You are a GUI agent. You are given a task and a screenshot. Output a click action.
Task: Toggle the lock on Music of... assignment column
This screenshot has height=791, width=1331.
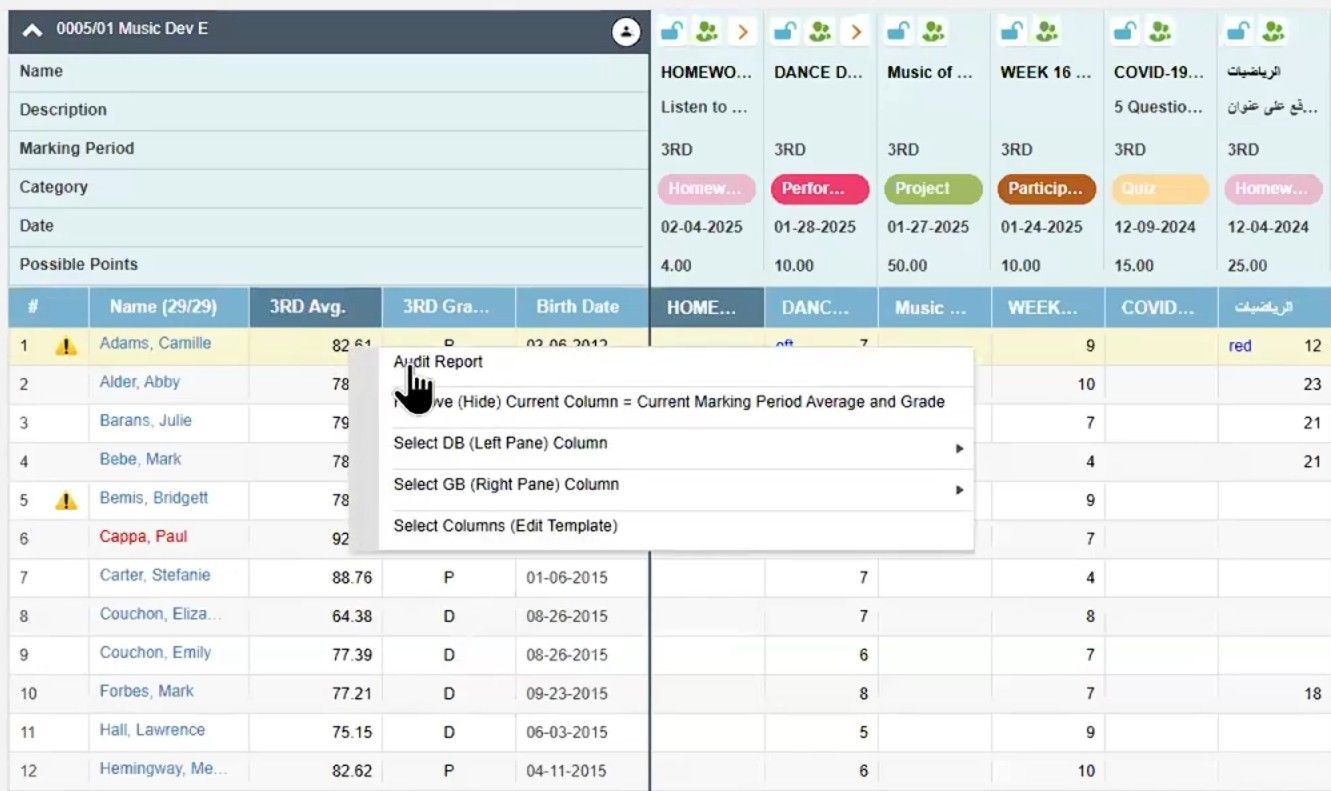899,31
